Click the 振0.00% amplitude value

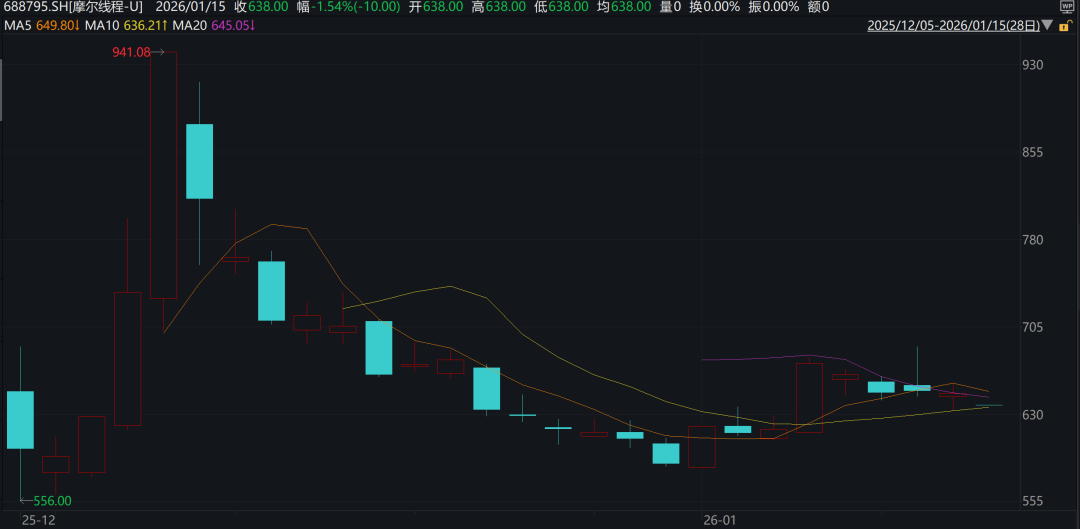775,8
